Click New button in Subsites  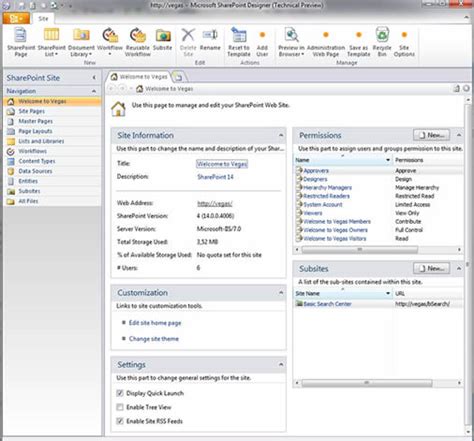[x=431, y=268]
